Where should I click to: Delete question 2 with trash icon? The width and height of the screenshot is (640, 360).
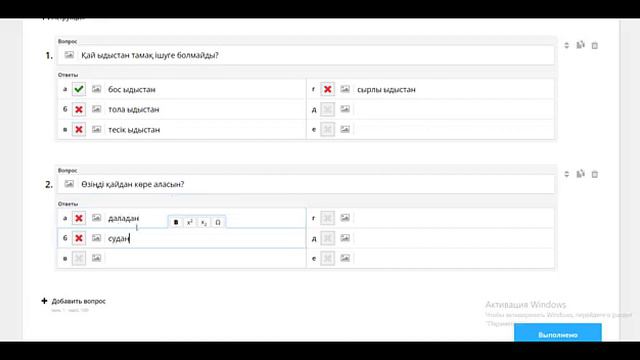tap(595, 174)
